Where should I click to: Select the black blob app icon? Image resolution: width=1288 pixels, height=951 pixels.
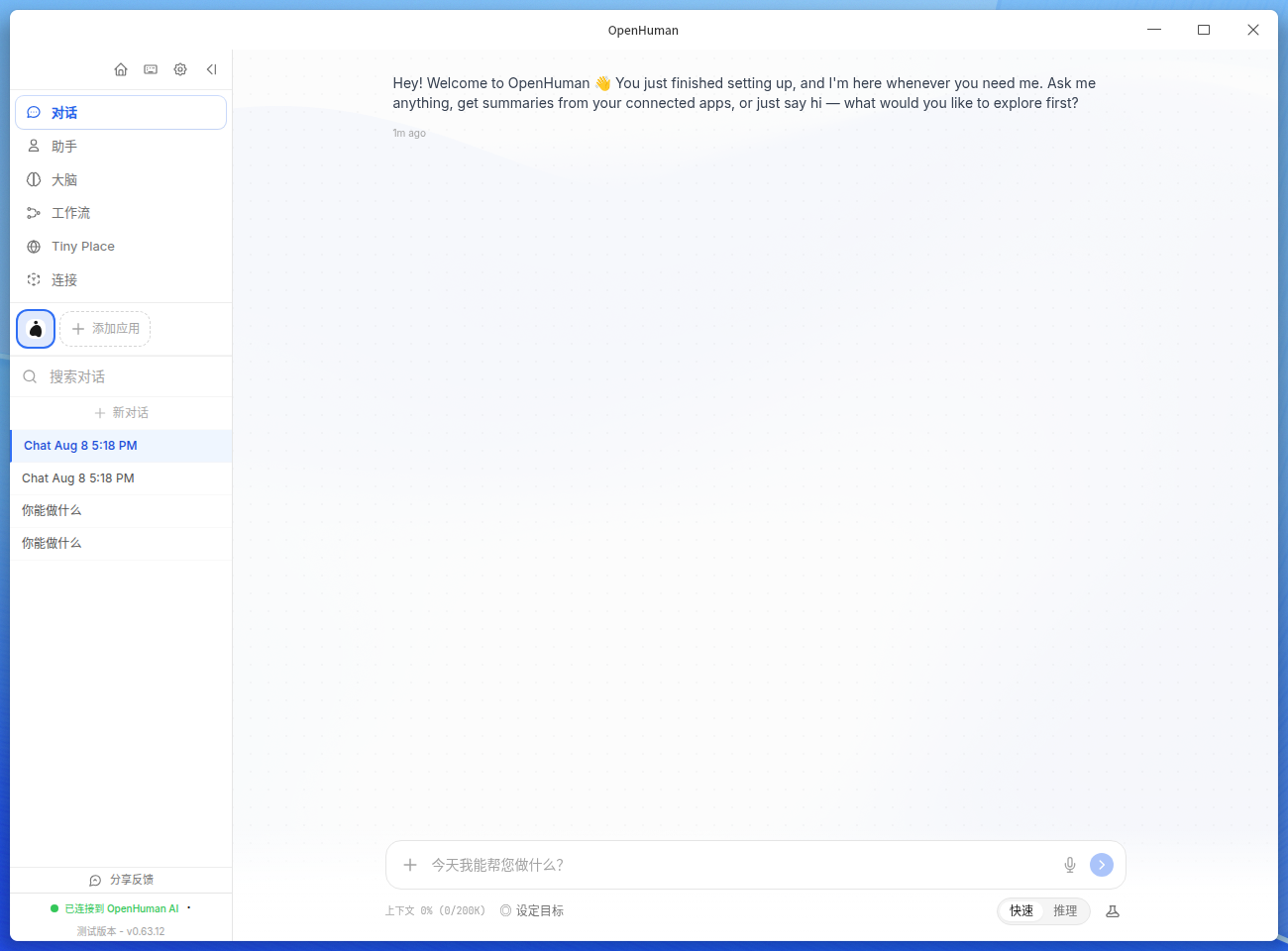(x=36, y=329)
